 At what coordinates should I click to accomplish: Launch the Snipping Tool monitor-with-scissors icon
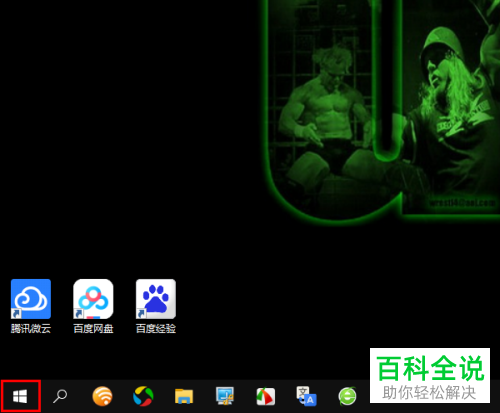tap(225, 396)
